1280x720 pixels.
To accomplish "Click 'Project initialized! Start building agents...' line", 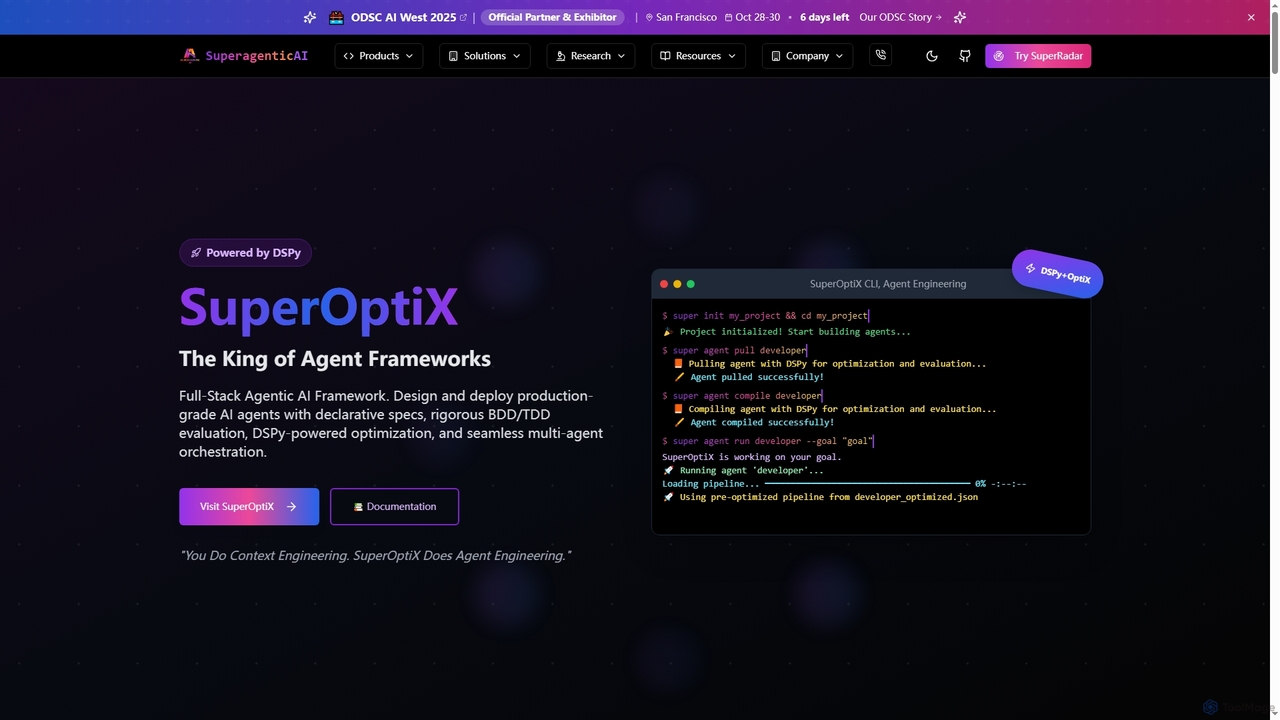I will coord(787,332).
